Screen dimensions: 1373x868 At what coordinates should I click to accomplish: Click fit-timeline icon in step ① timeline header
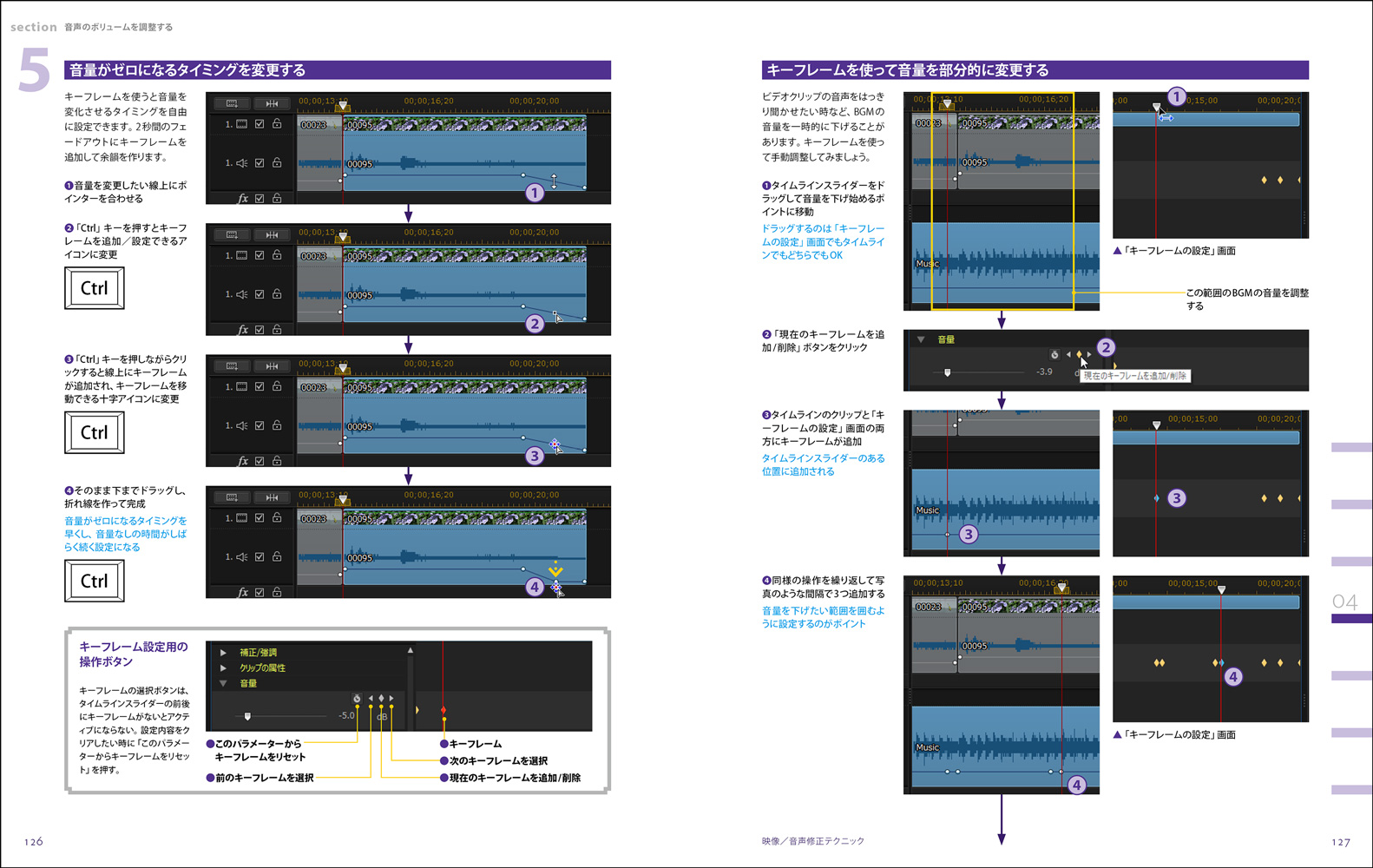[272, 103]
